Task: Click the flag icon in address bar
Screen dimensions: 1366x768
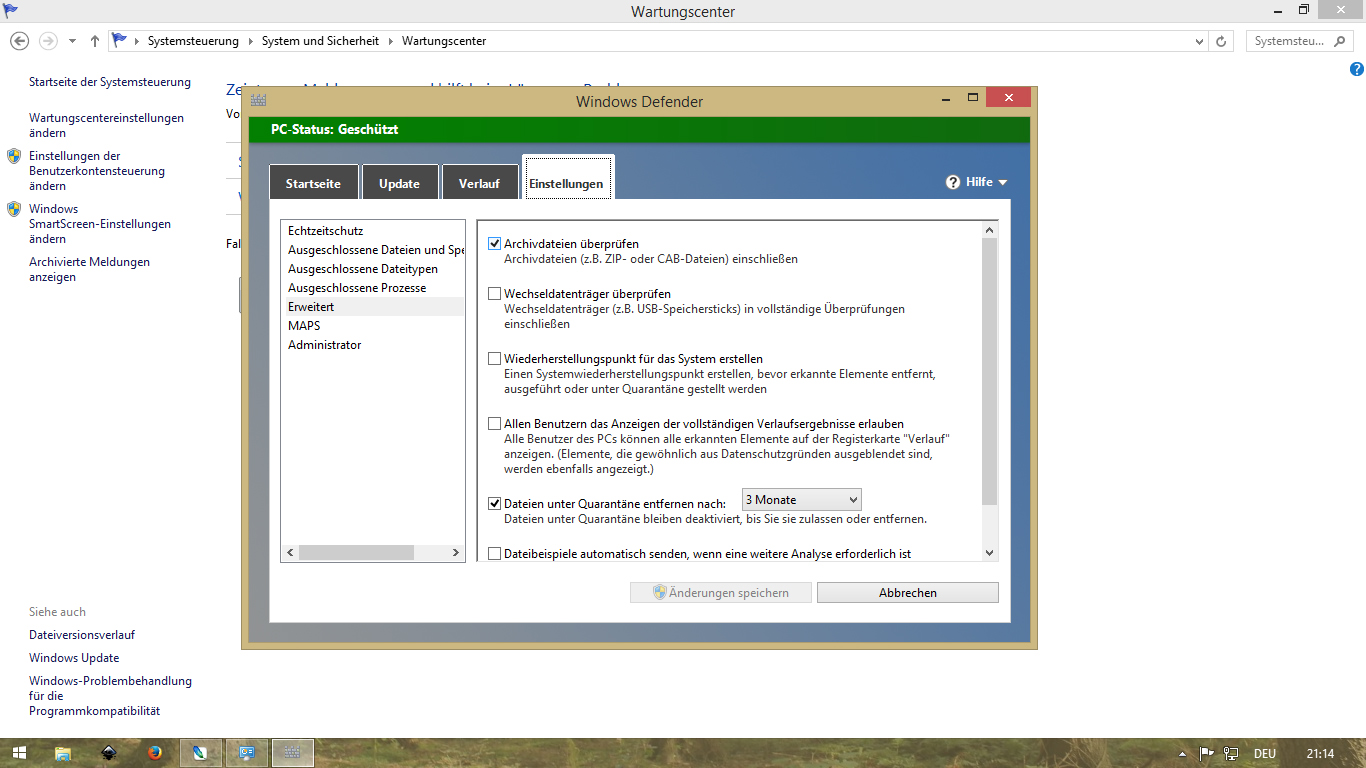Action: (x=120, y=40)
